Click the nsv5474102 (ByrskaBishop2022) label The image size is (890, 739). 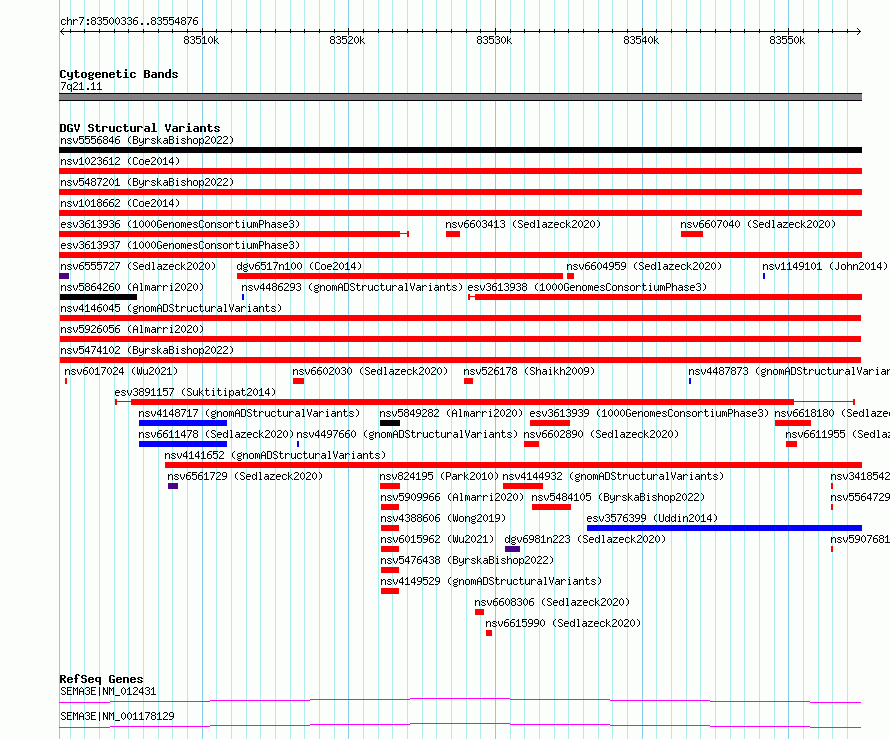(x=147, y=350)
